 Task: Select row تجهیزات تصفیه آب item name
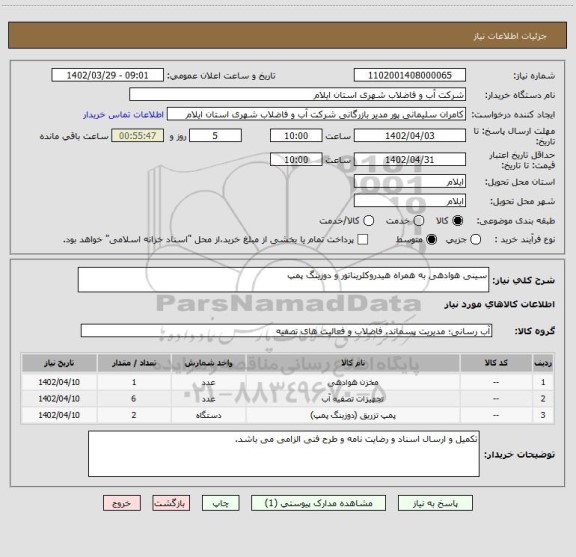[353, 399]
